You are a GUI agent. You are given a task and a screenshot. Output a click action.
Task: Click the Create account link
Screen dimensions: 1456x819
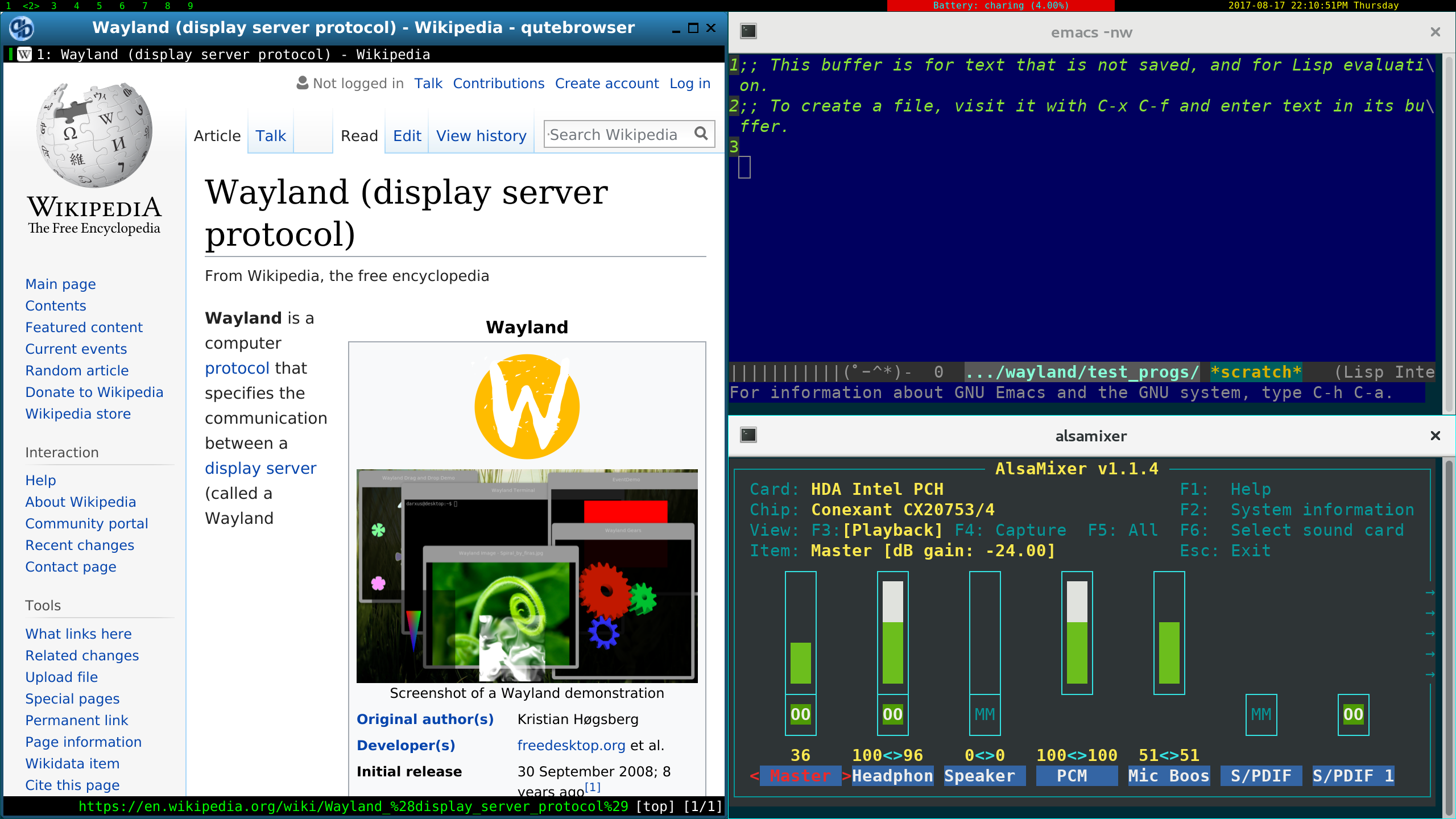(607, 84)
